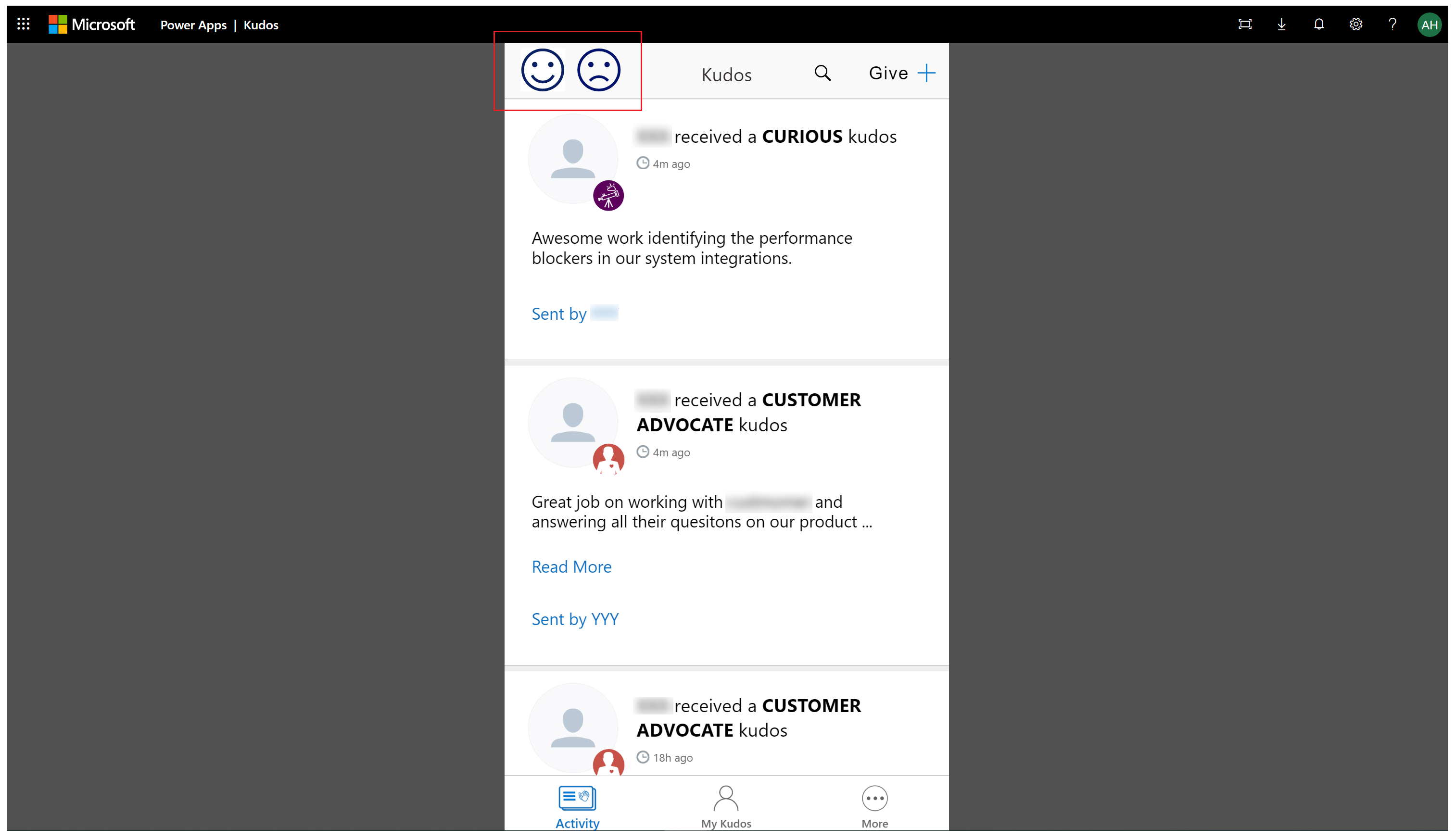Toggle the user account avatar AH
This screenshot has height=840, width=1455.
point(1430,24)
